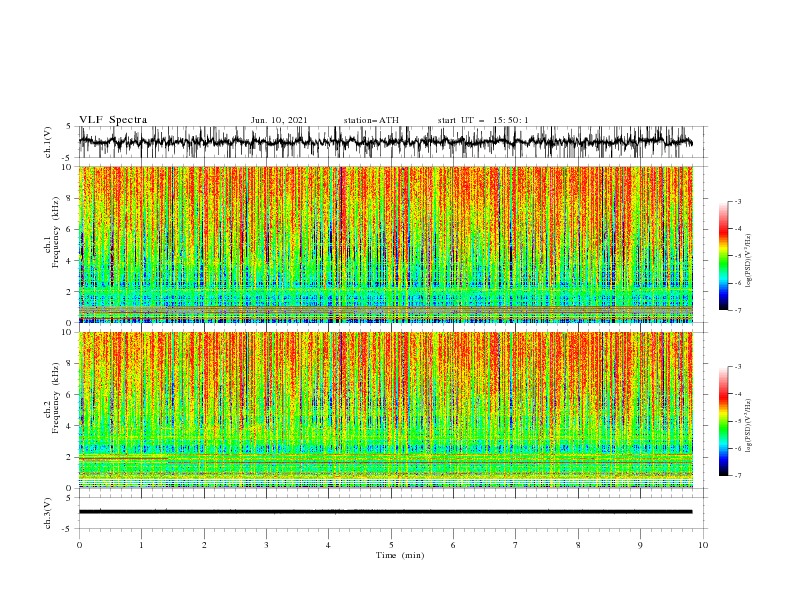Click the 2 kHz tick of ch.2 spectrogram
The height and width of the screenshot is (612, 792).
[71, 457]
